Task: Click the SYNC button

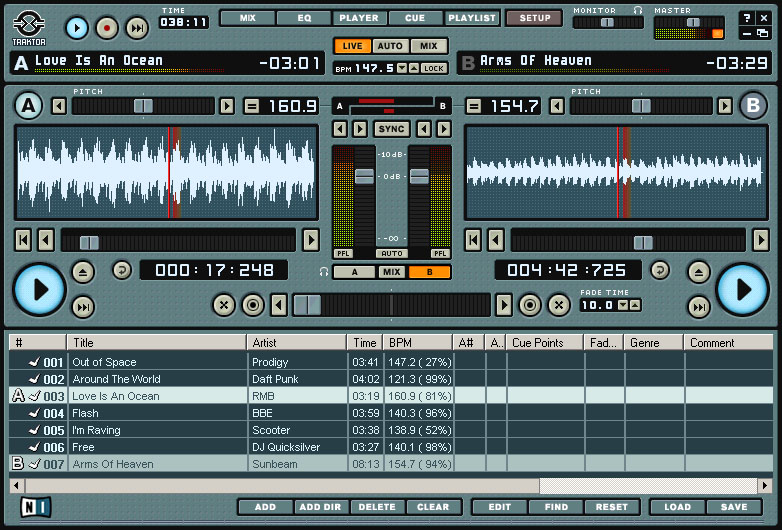Action: pyautogui.click(x=391, y=129)
